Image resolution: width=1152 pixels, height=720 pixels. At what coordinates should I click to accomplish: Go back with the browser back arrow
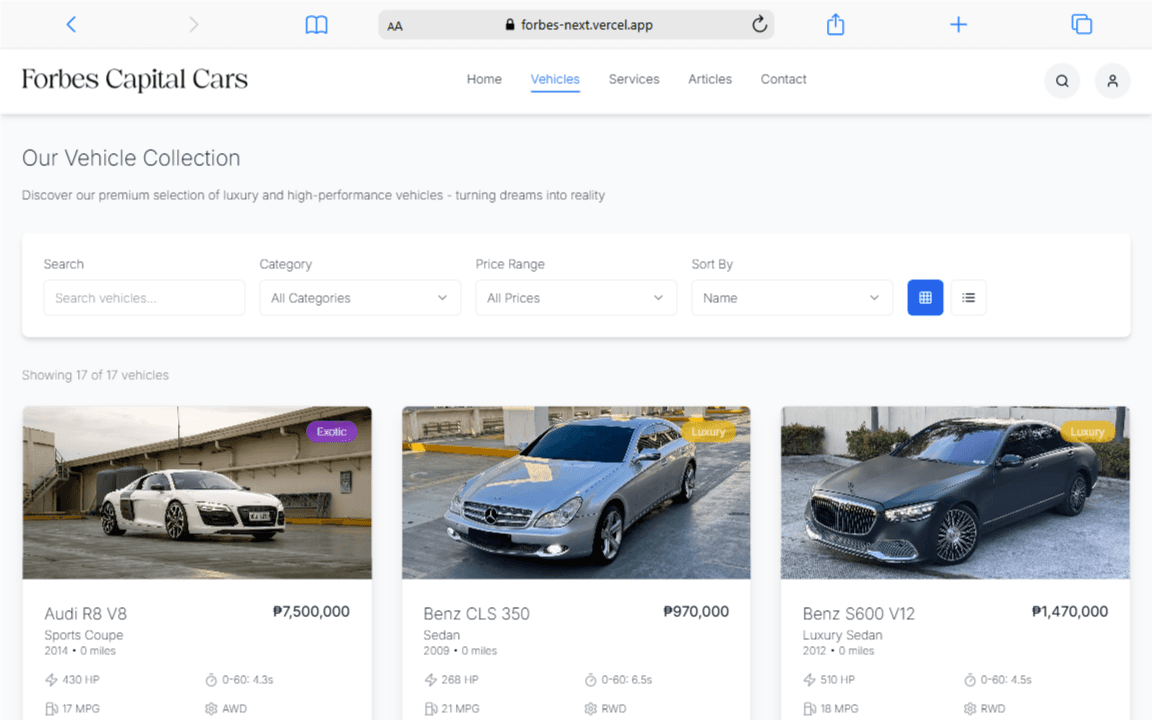click(x=71, y=24)
